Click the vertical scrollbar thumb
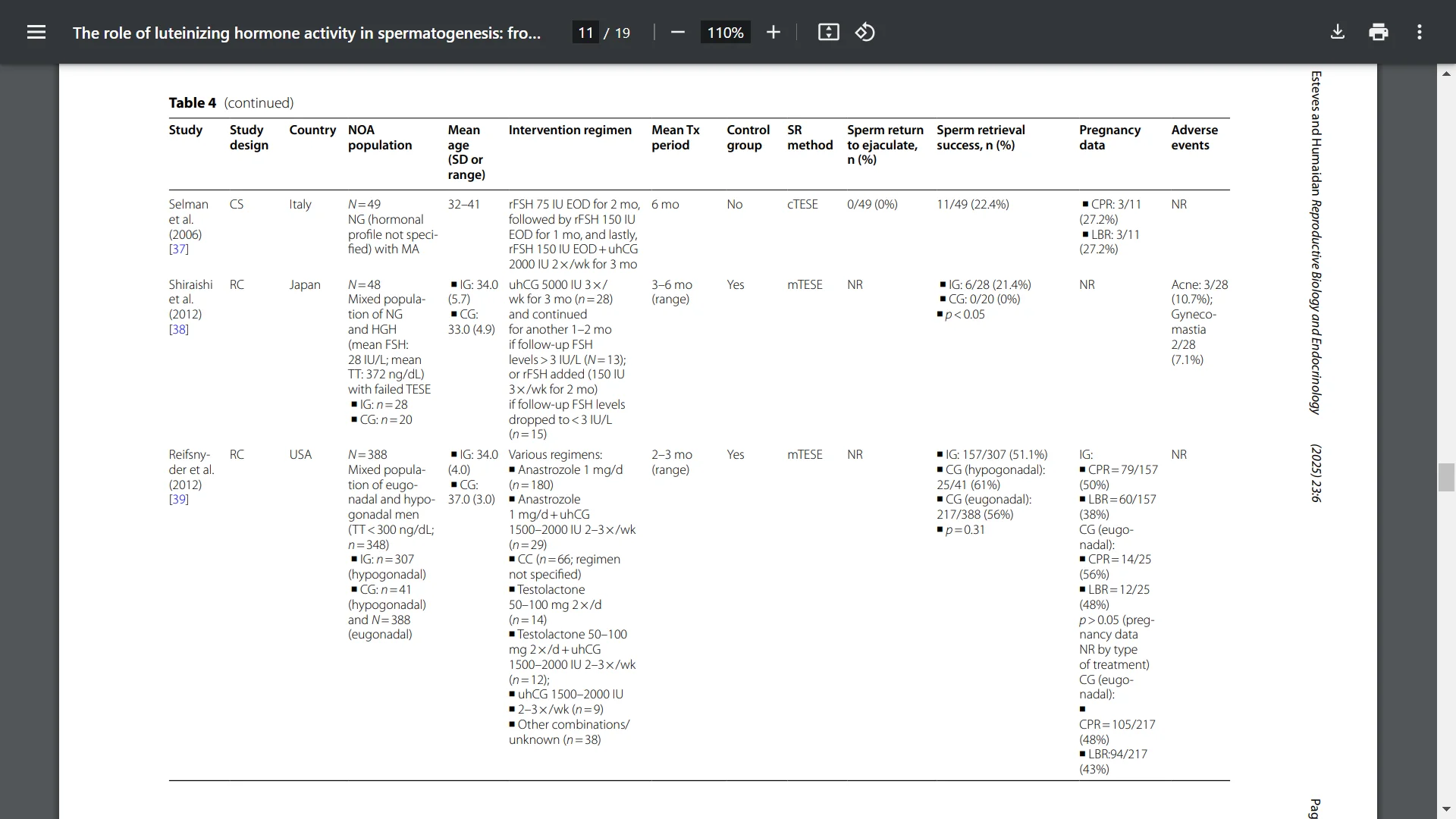The width and height of the screenshot is (1456, 819). 1446,478
